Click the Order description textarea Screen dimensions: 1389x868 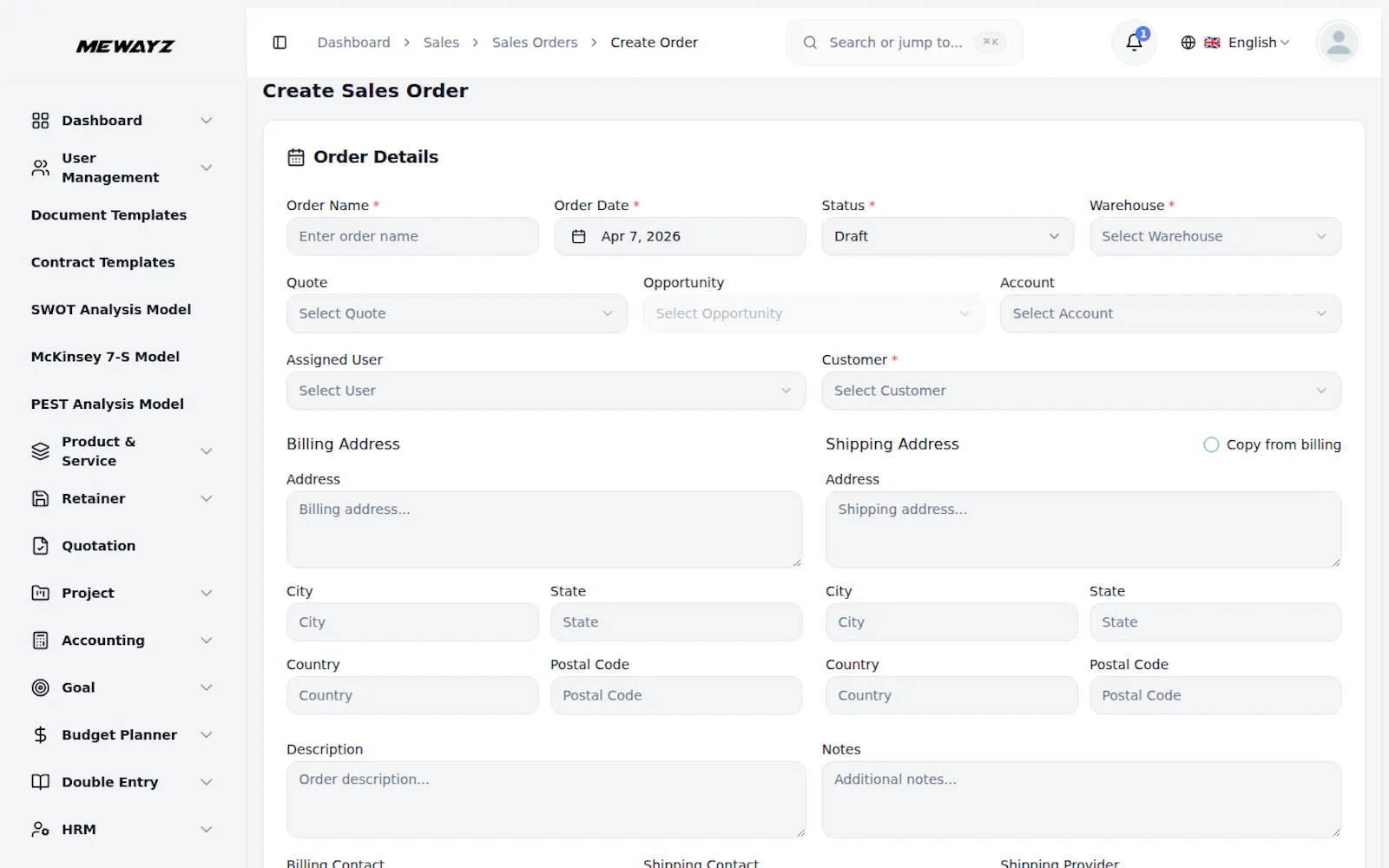(546, 799)
